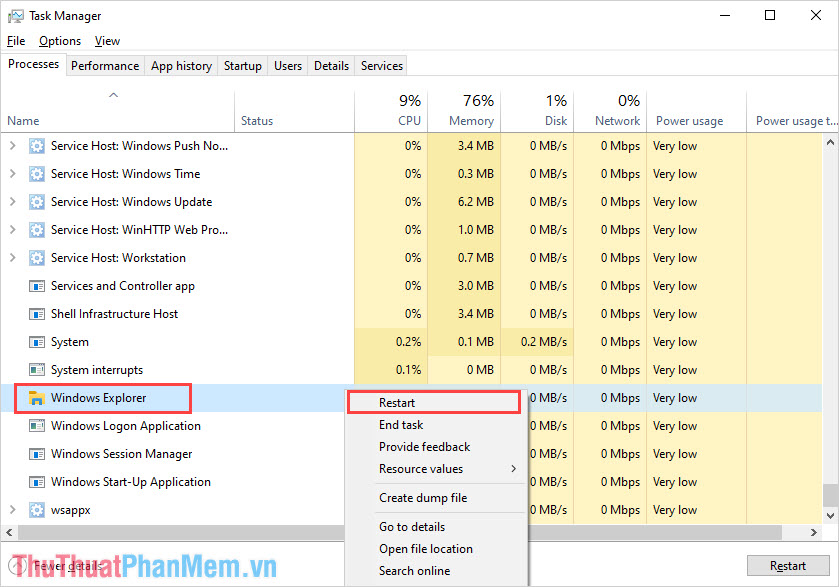Click the Windows Explorer folder icon
This screenshot has height=587, width=839.
[37, 398]
